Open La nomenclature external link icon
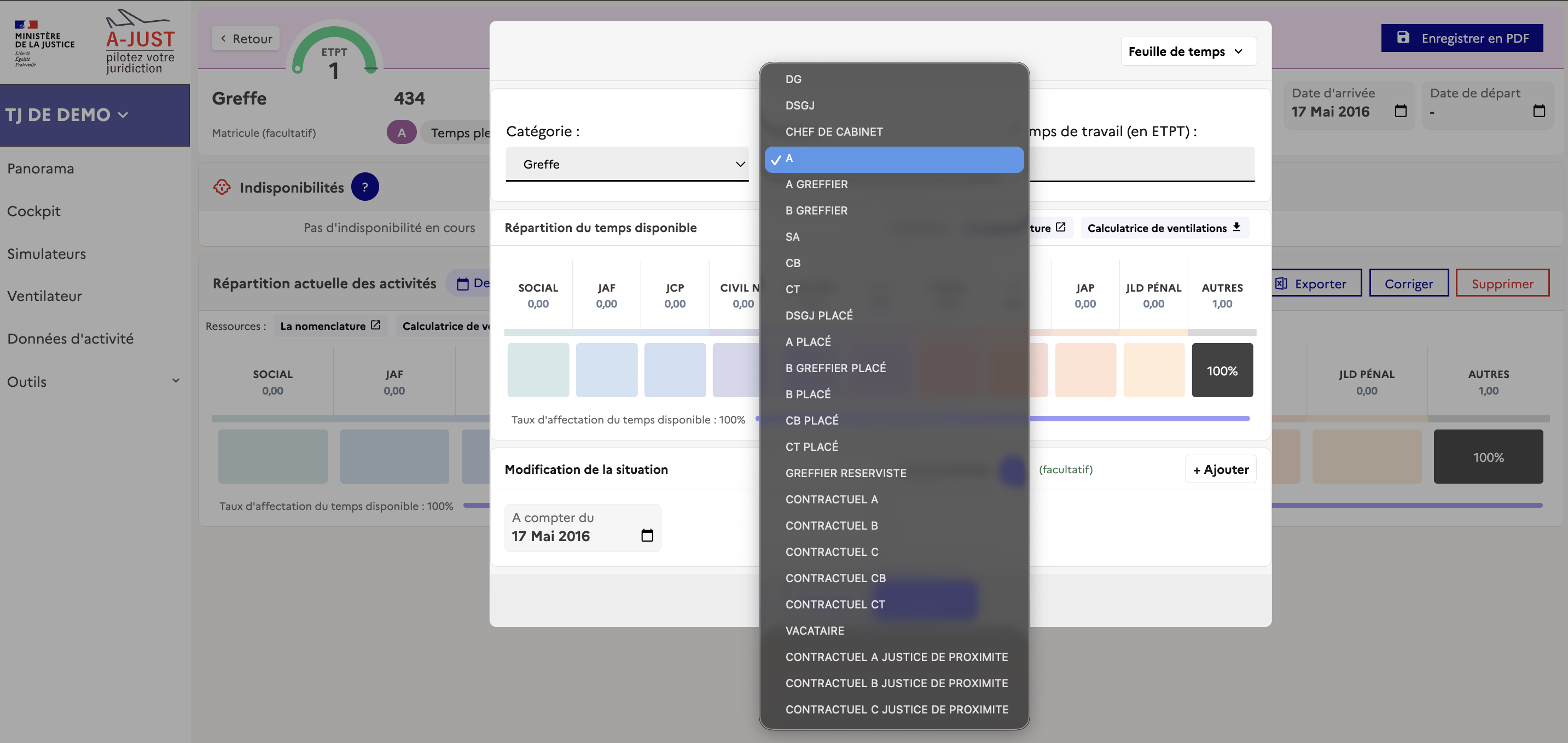 point(375,326)
